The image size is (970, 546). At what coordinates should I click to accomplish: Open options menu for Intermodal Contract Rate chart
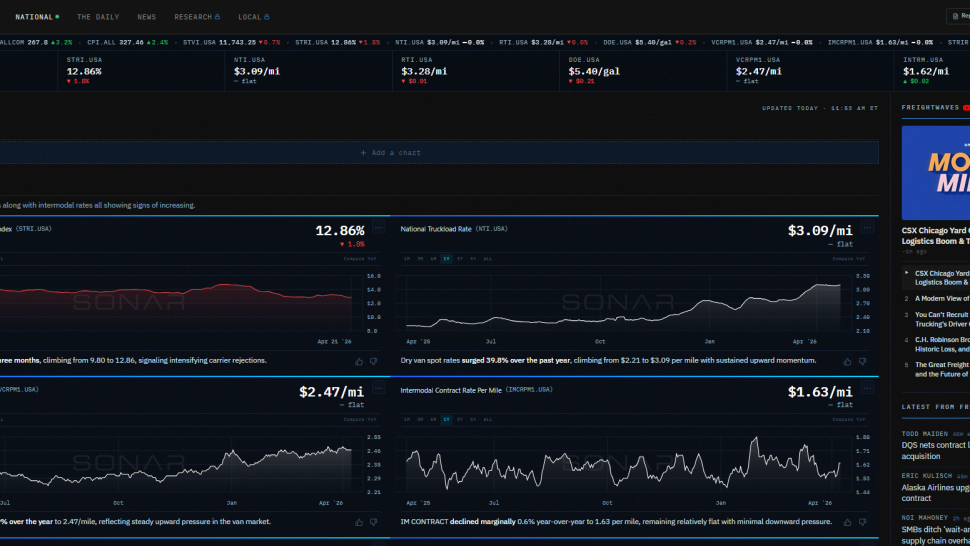tap(867, 388)
